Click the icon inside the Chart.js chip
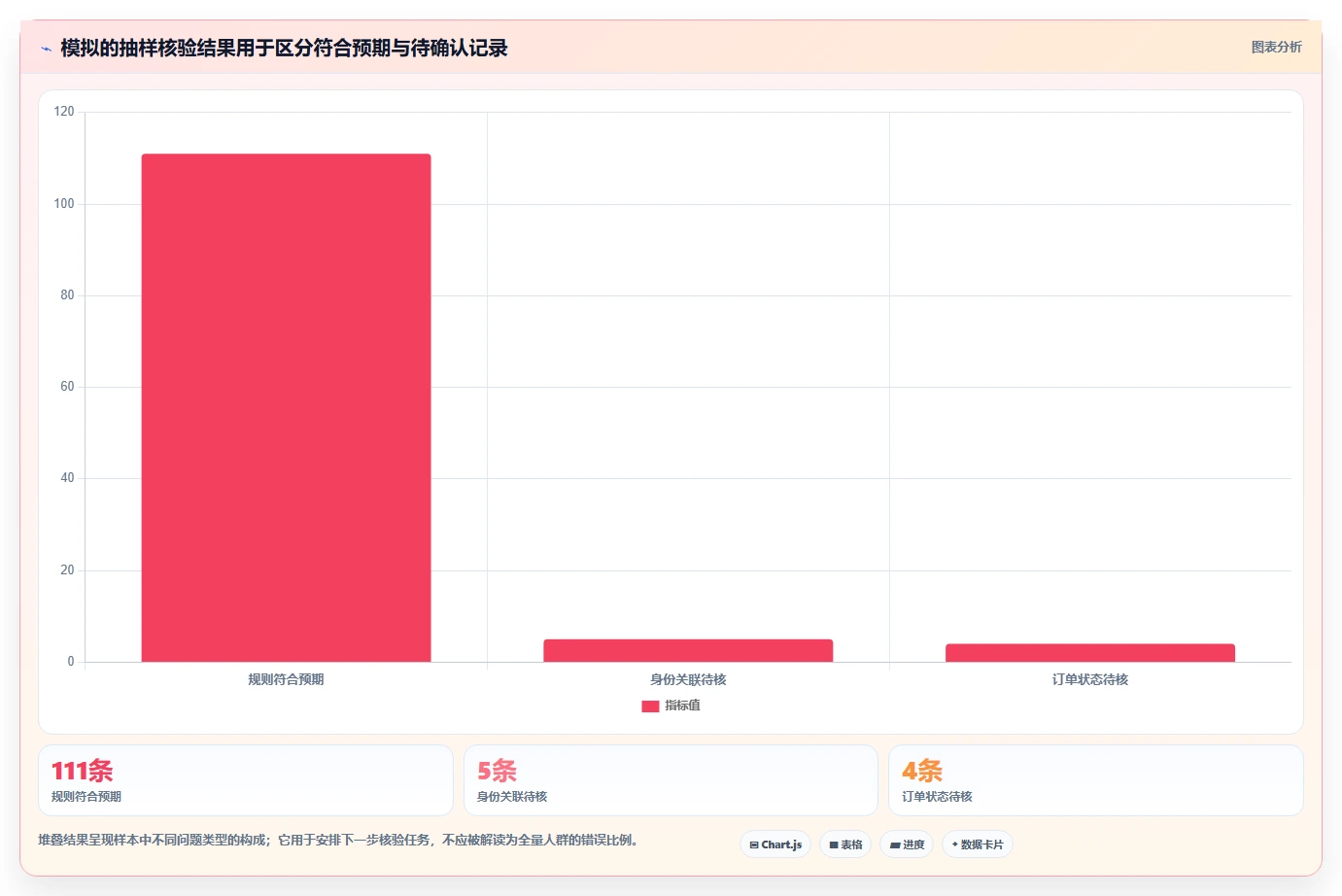The image size is (1342, 896). pos(754,845)
